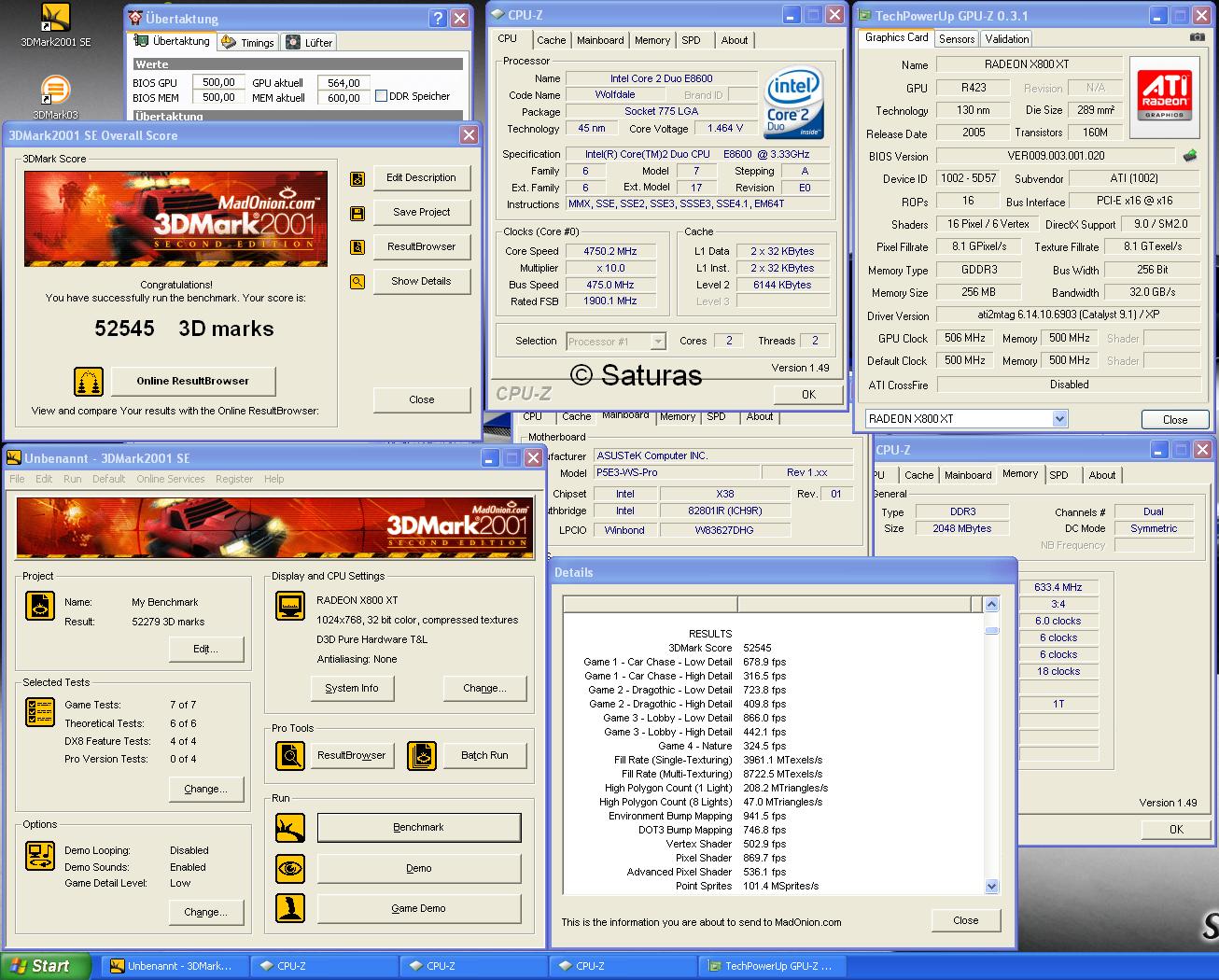Click Edit Description button
This screenshot has height=980, width=1219.
pyautogui.click(x=422, y=178)
